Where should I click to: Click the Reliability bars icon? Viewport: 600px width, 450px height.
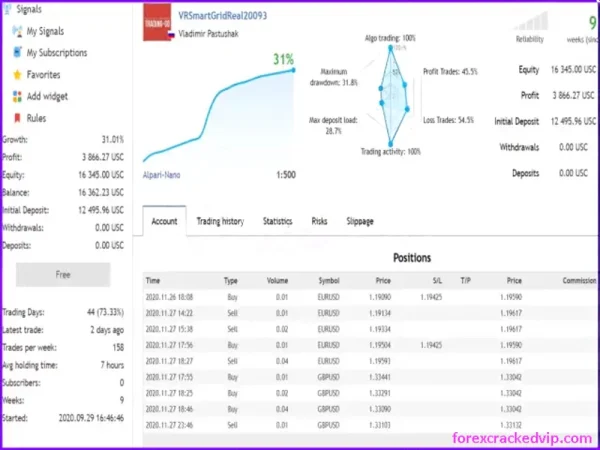pos(530,21)
